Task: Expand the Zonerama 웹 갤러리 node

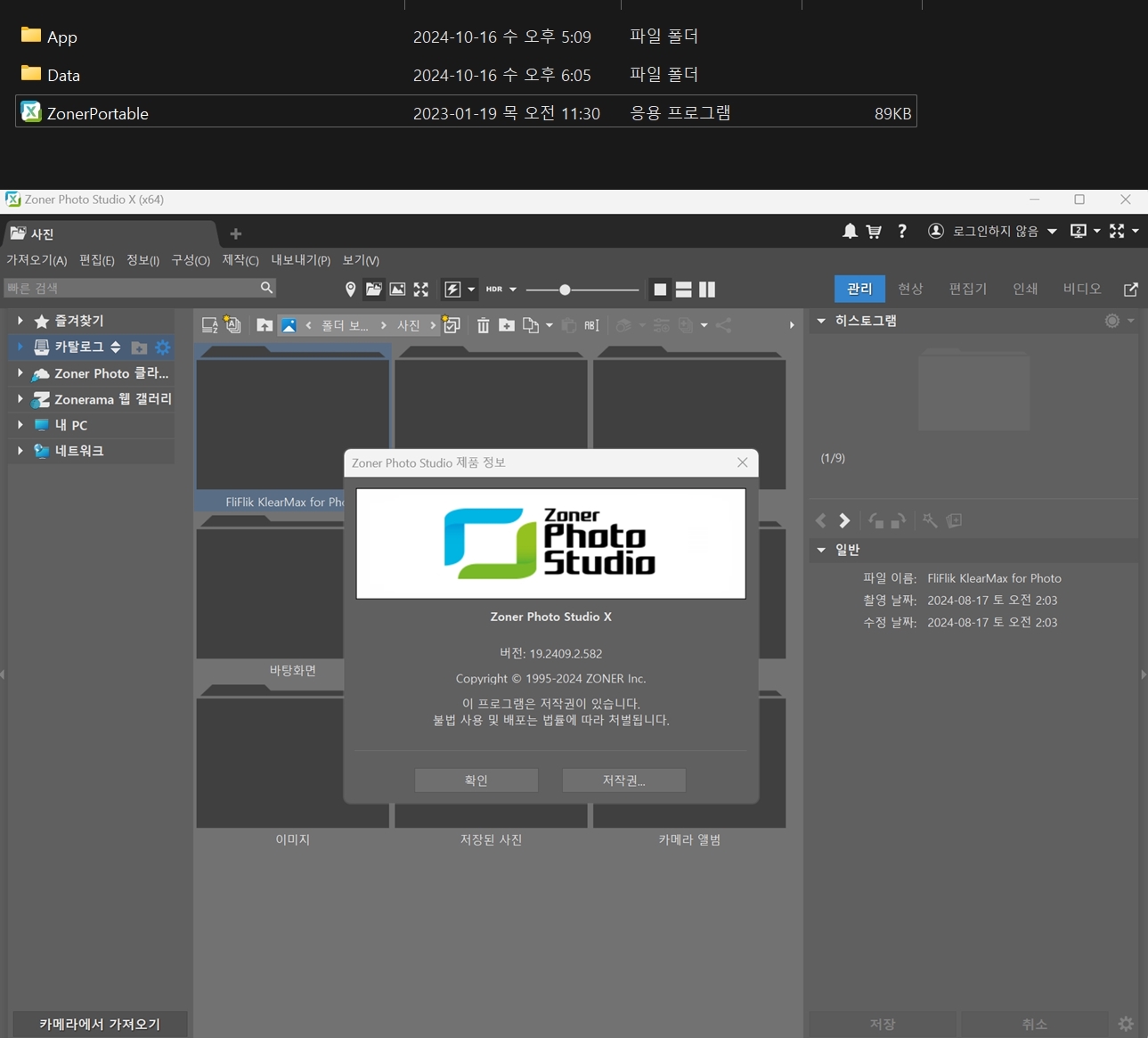Action: tap(20, 399)
